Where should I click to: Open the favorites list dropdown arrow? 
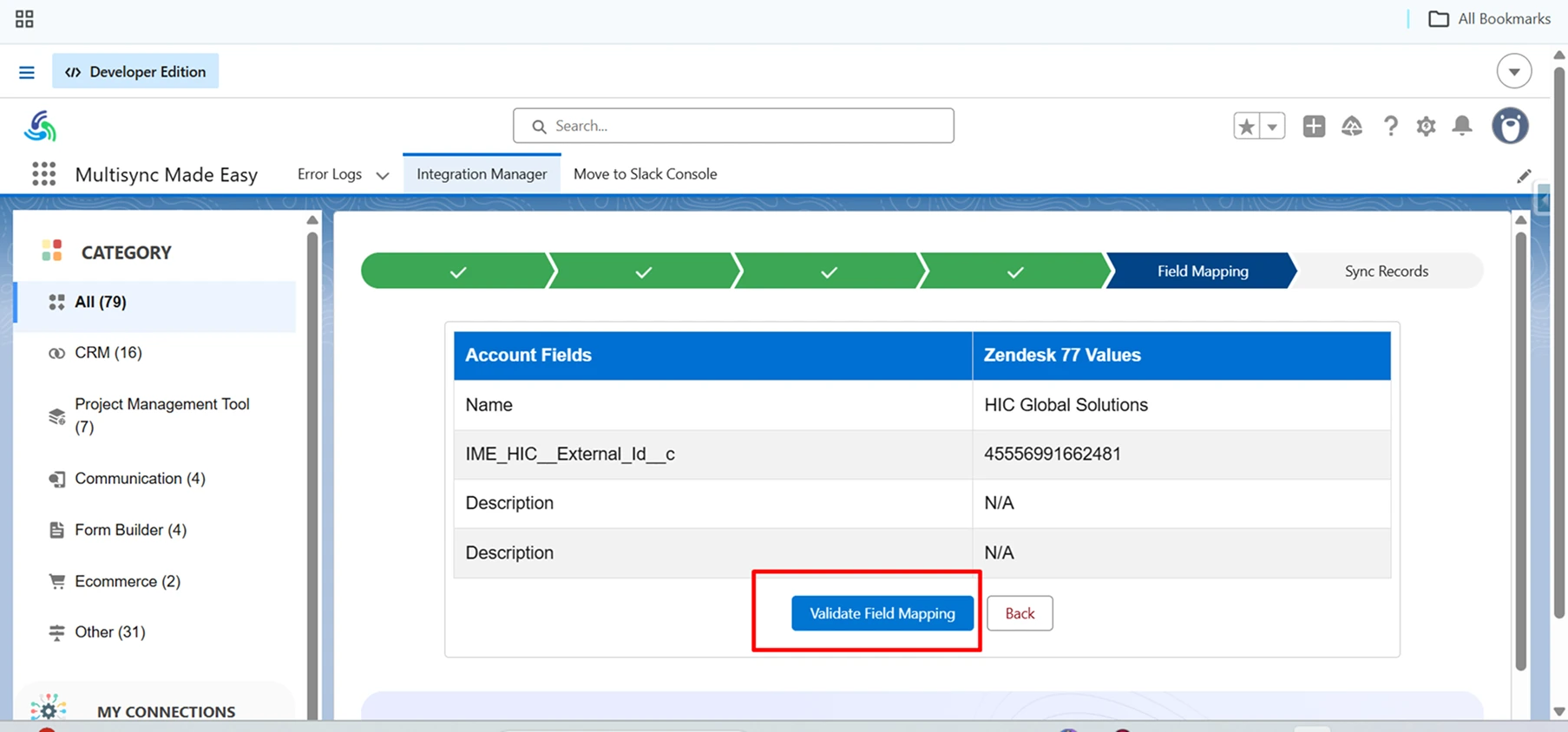tap(1272, 126)
